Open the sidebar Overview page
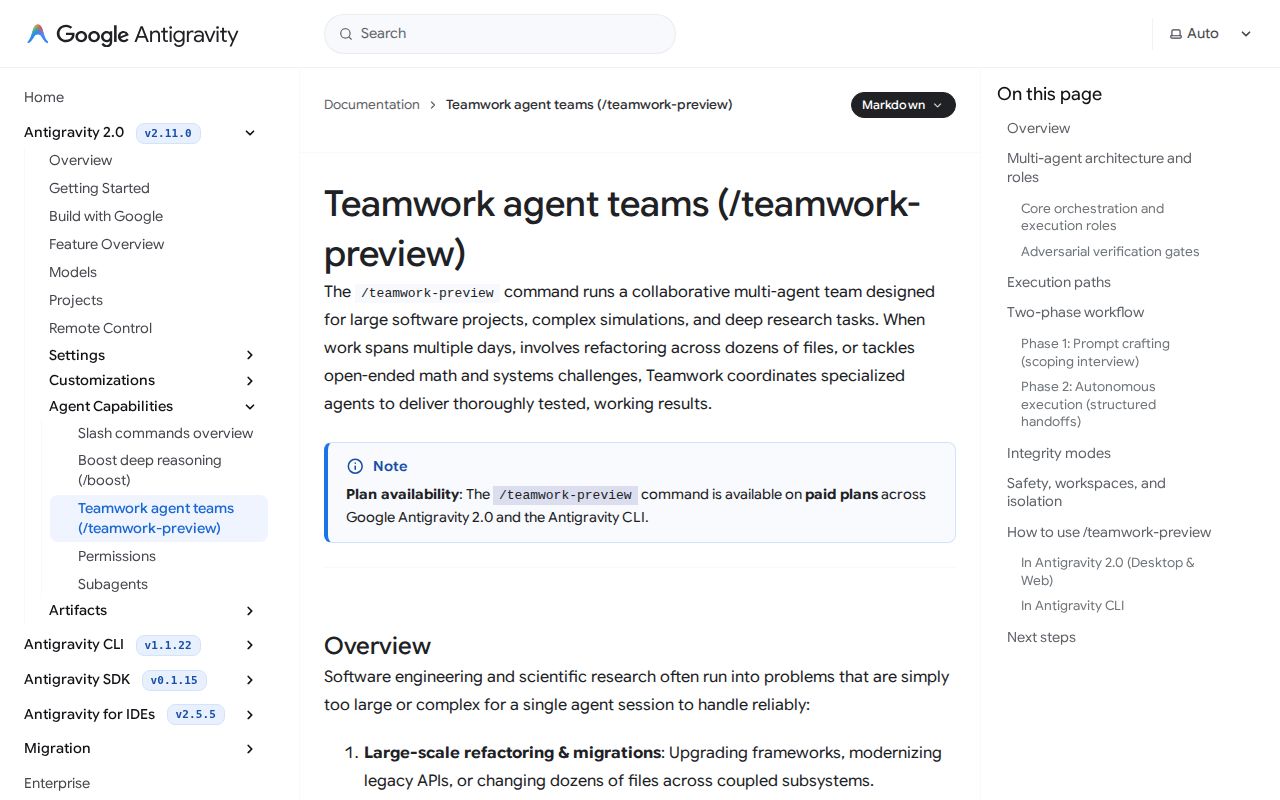Image resolution: width=1280 pixels, height=800 pixels. (80, 160)
